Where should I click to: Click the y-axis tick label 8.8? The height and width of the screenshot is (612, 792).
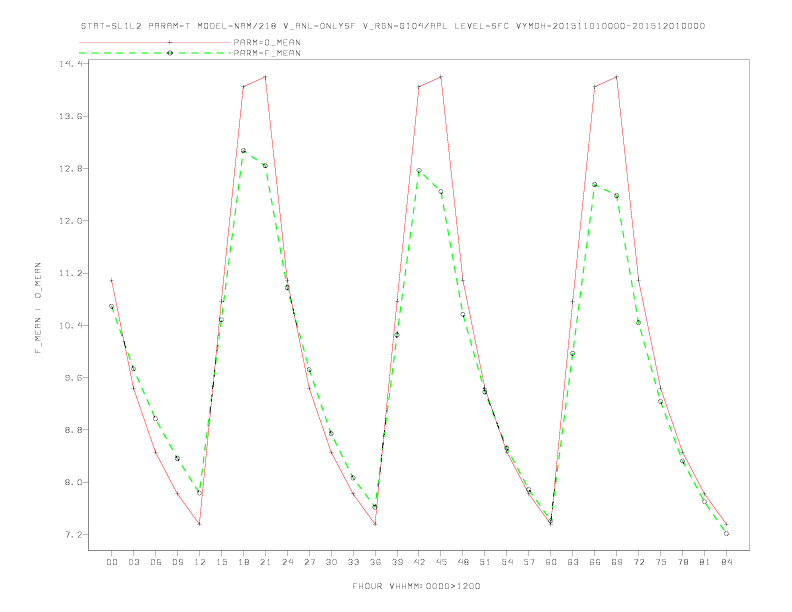click(73, 430)
